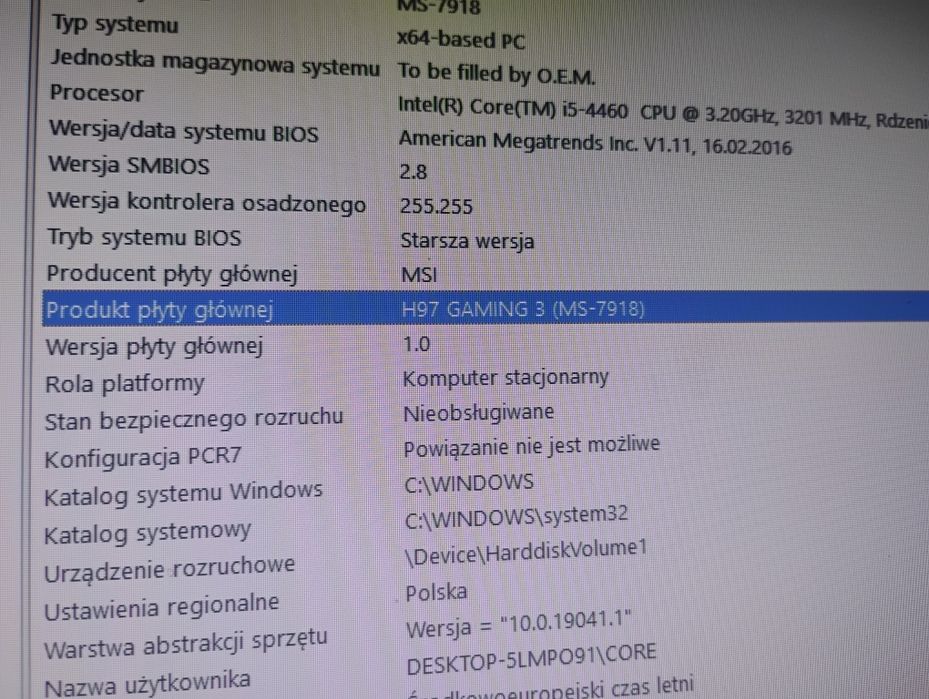Select the 'To be filled by O.E.M.' value

496,74
